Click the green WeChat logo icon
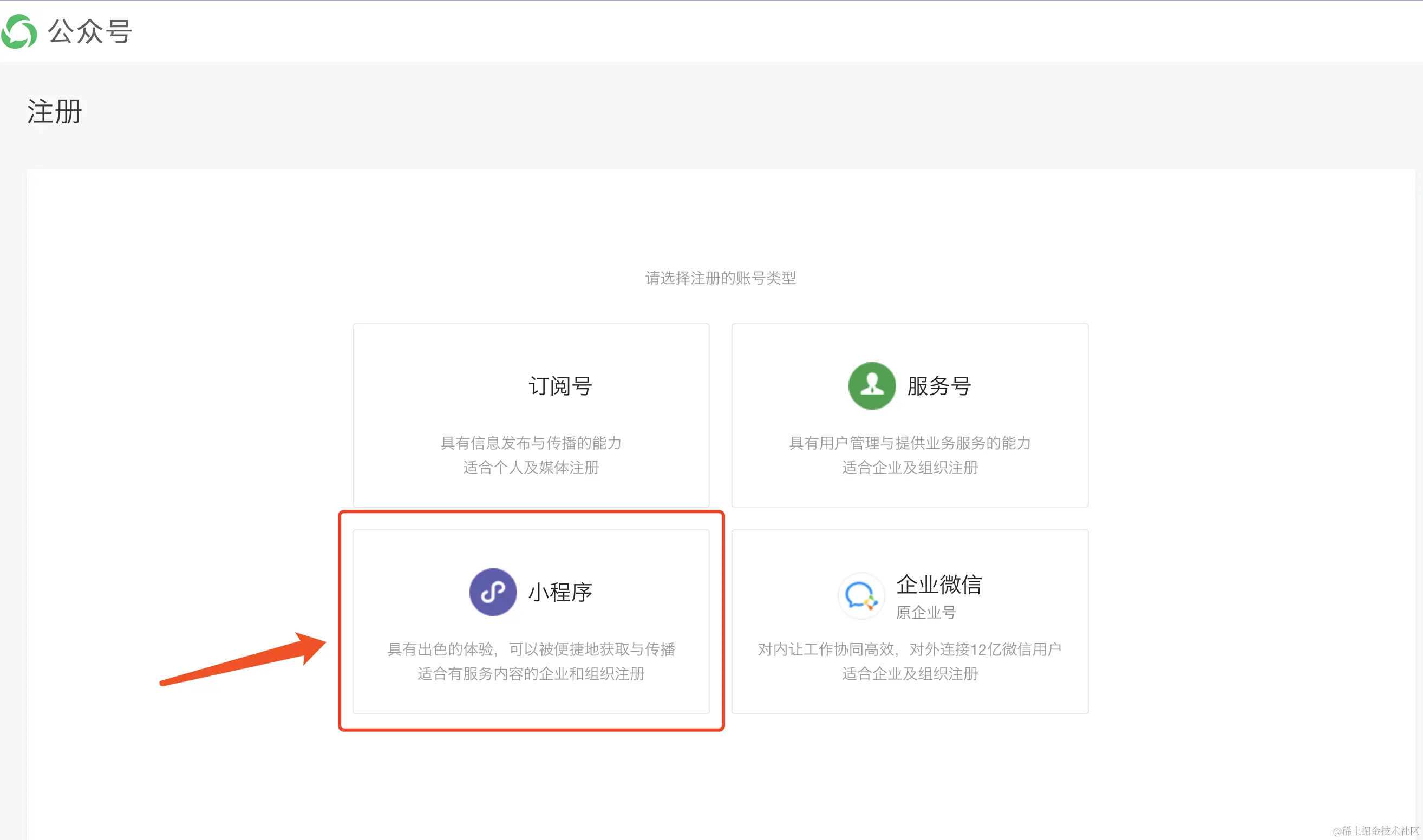 19,32
